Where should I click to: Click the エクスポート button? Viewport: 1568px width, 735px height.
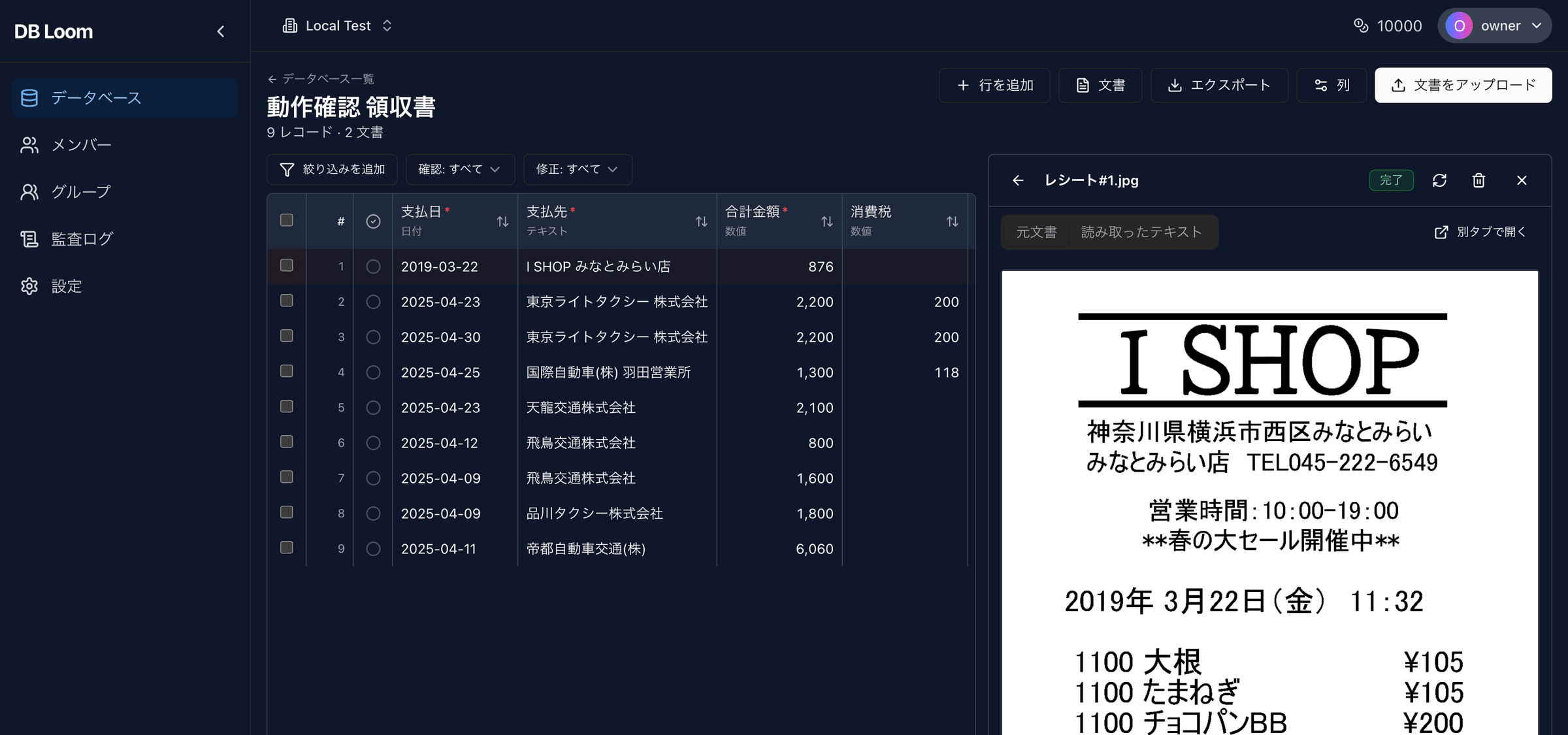coord(1219,86)
